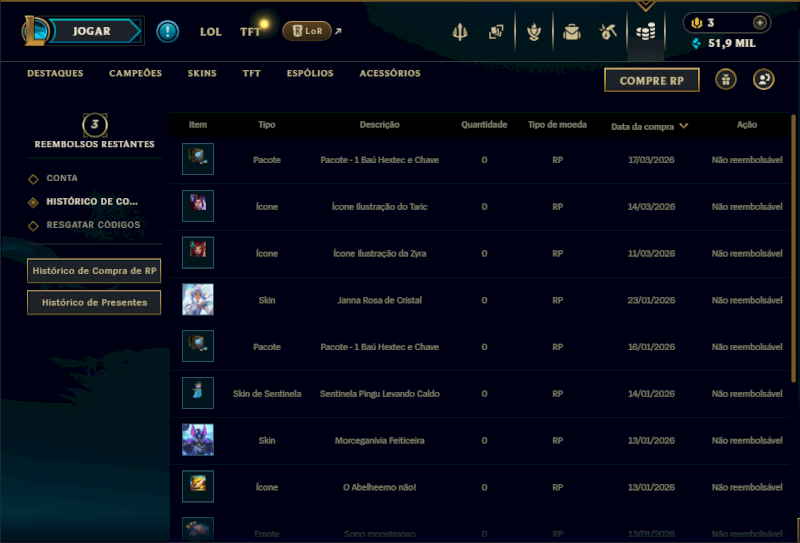
Task: Open the account icon button
Action: point(763,80)
